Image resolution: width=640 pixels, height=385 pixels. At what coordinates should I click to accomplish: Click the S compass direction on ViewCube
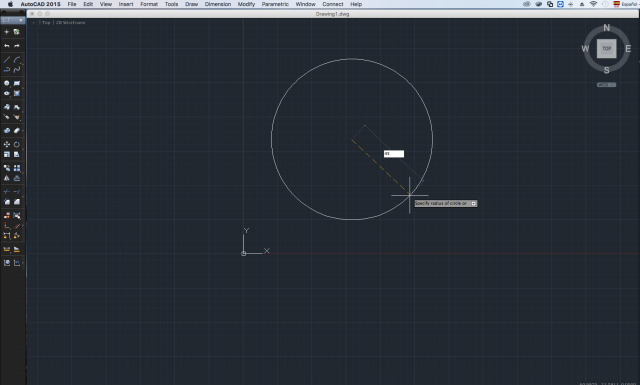[607, 70]
